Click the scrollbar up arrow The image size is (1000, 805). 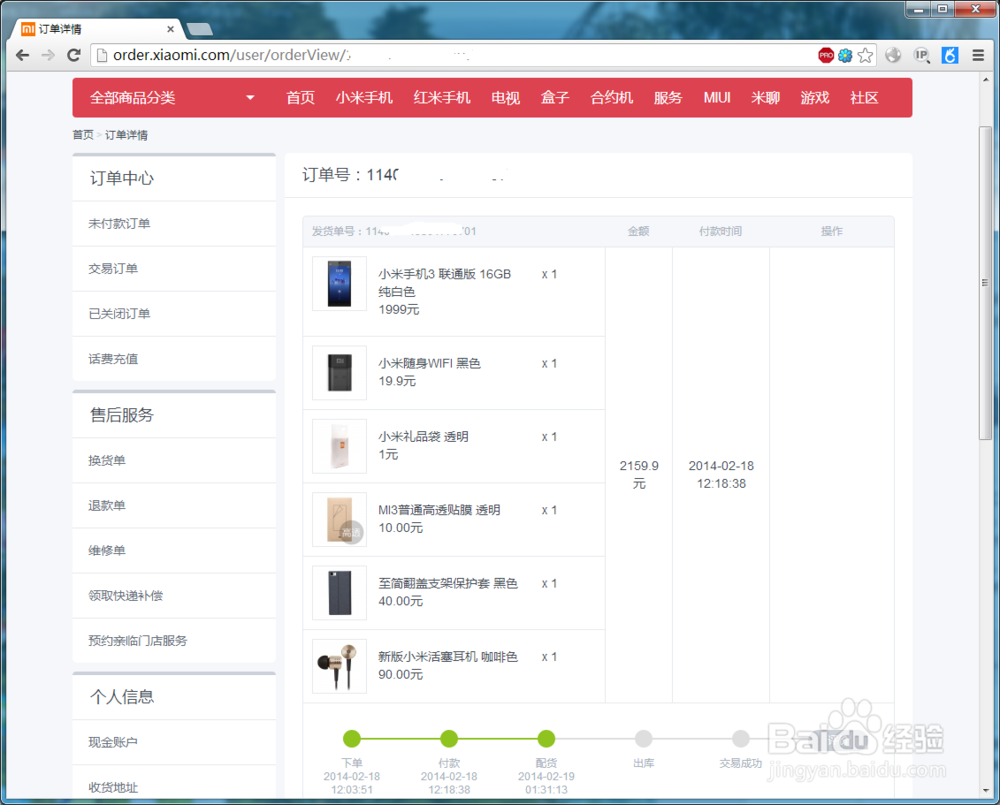(x=985, y=80)
